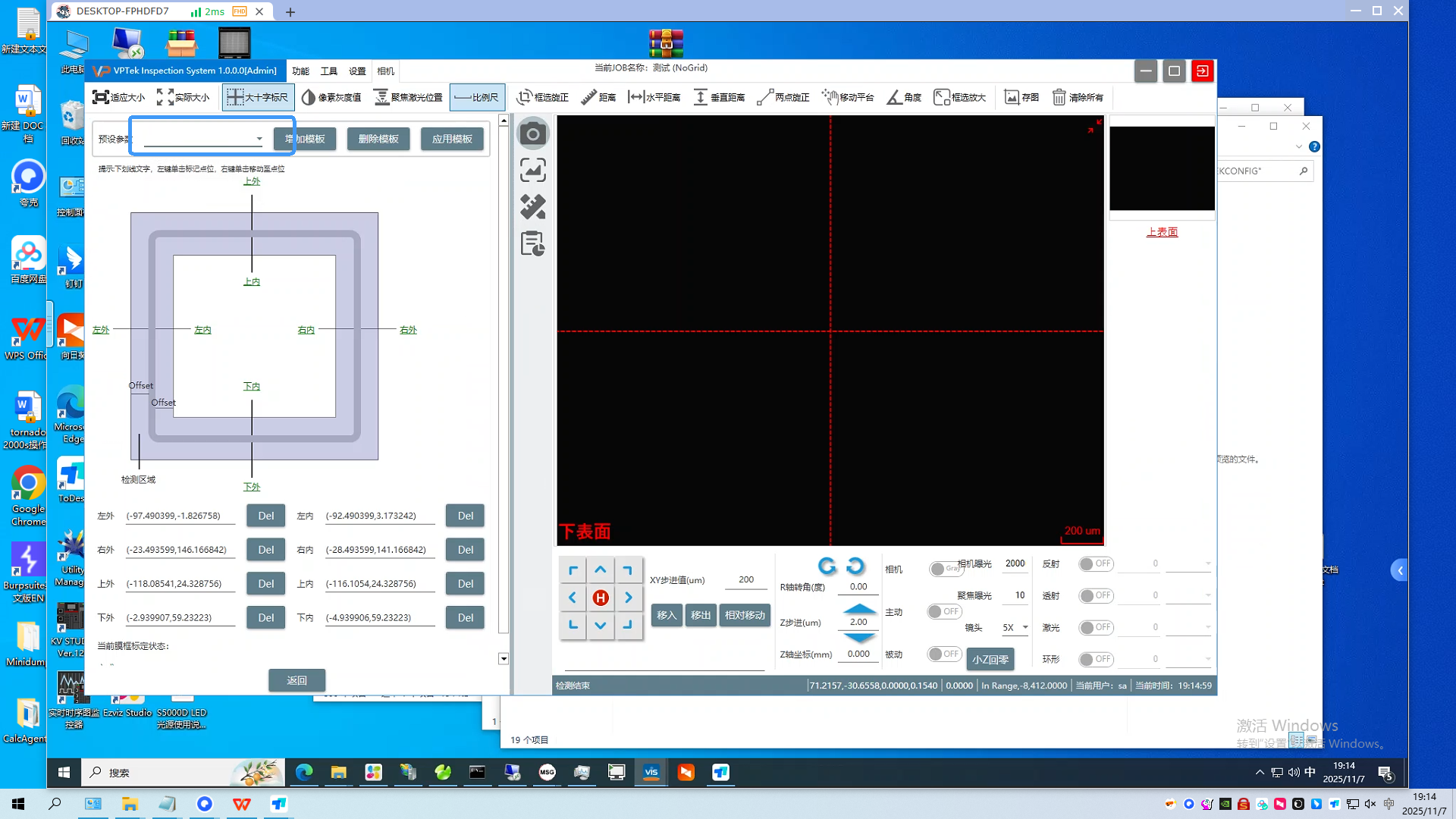The height and width of the screenshot is (819, 1456).
Task: Click the Z step up blue arrow
Action: 858,608
